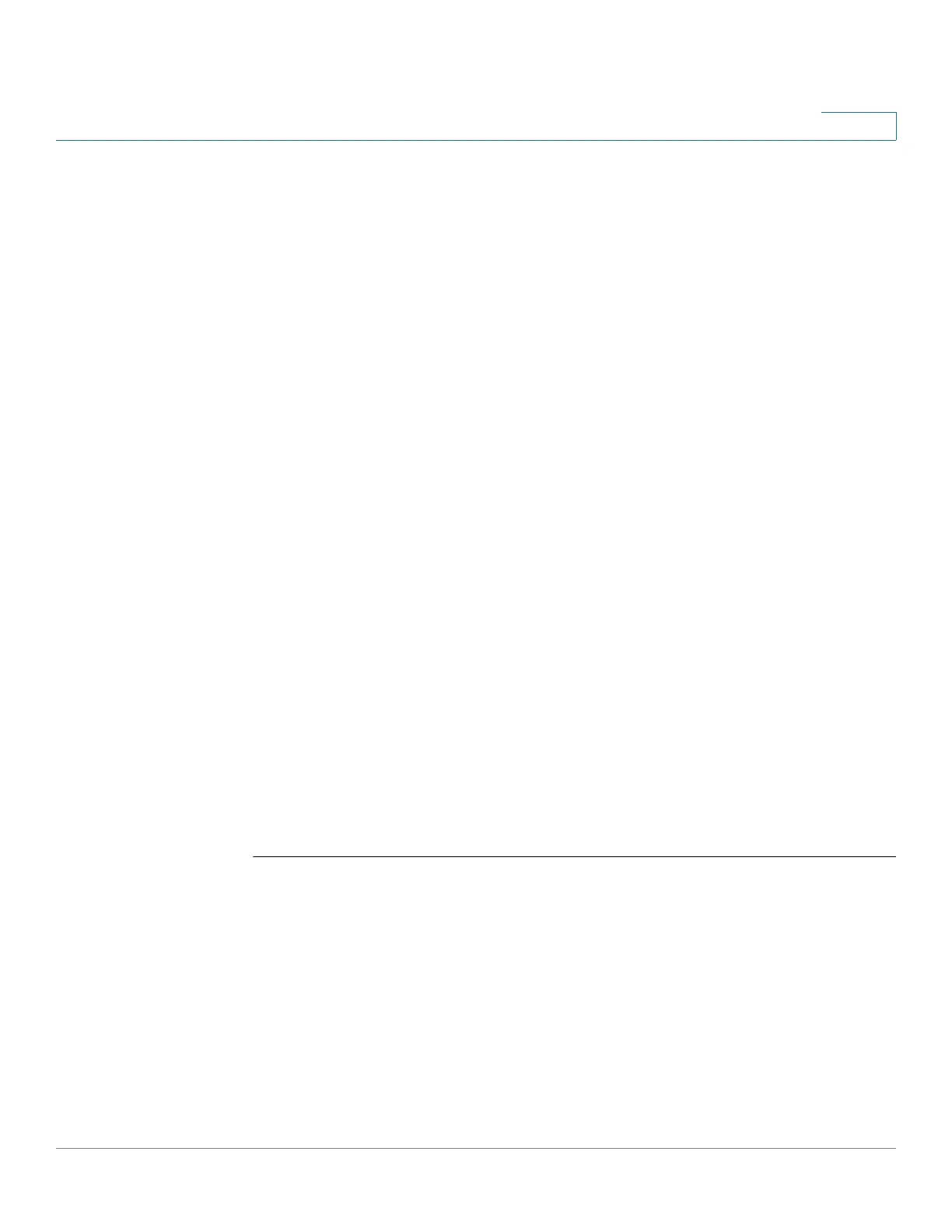Viewport: 952px width, 1232px height.
Task: Click the black horizontal divider line
Action: pyautogui.click(x=574, y=857)
